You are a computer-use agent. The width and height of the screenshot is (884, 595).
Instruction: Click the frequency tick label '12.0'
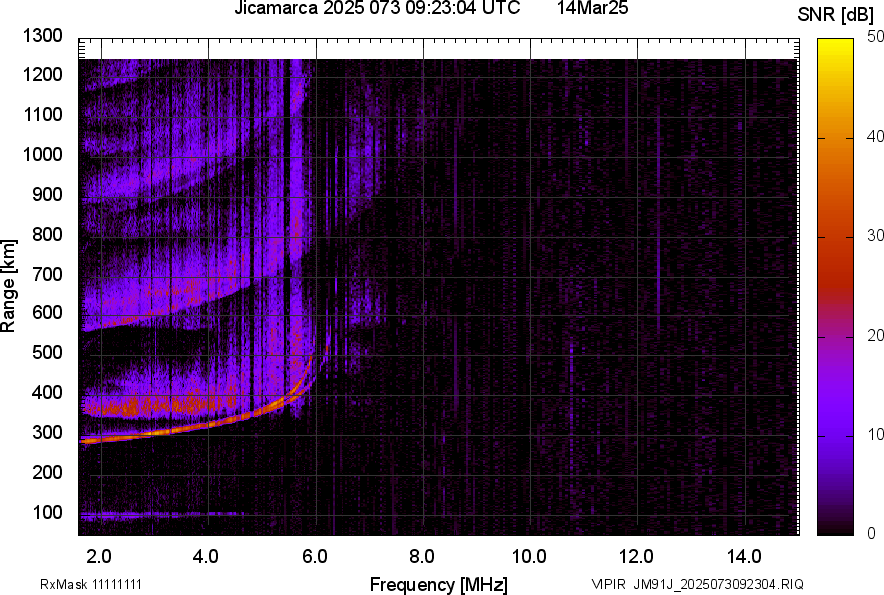pyautogui.click(x=637, y=557)
